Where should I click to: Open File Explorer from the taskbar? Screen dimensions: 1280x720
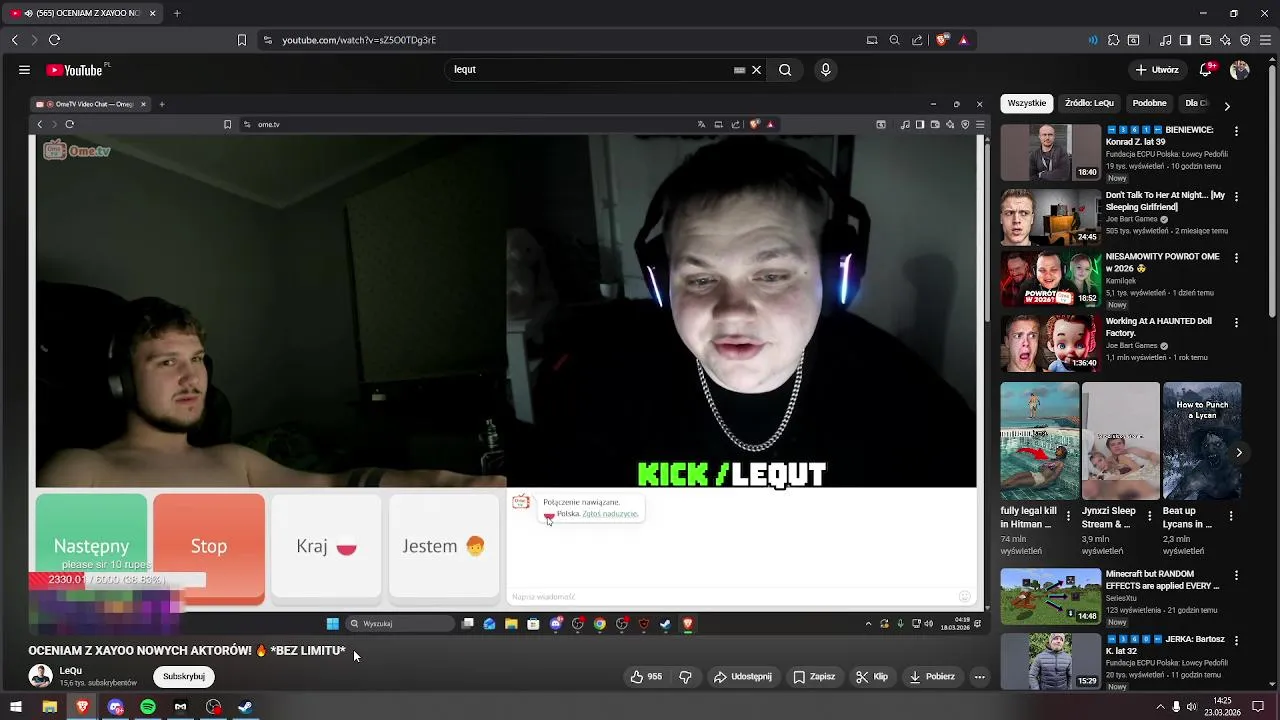[49, 707]
